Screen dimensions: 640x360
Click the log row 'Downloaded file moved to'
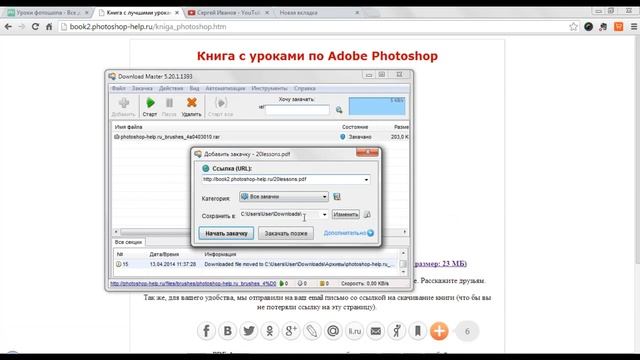pos(255,264)
